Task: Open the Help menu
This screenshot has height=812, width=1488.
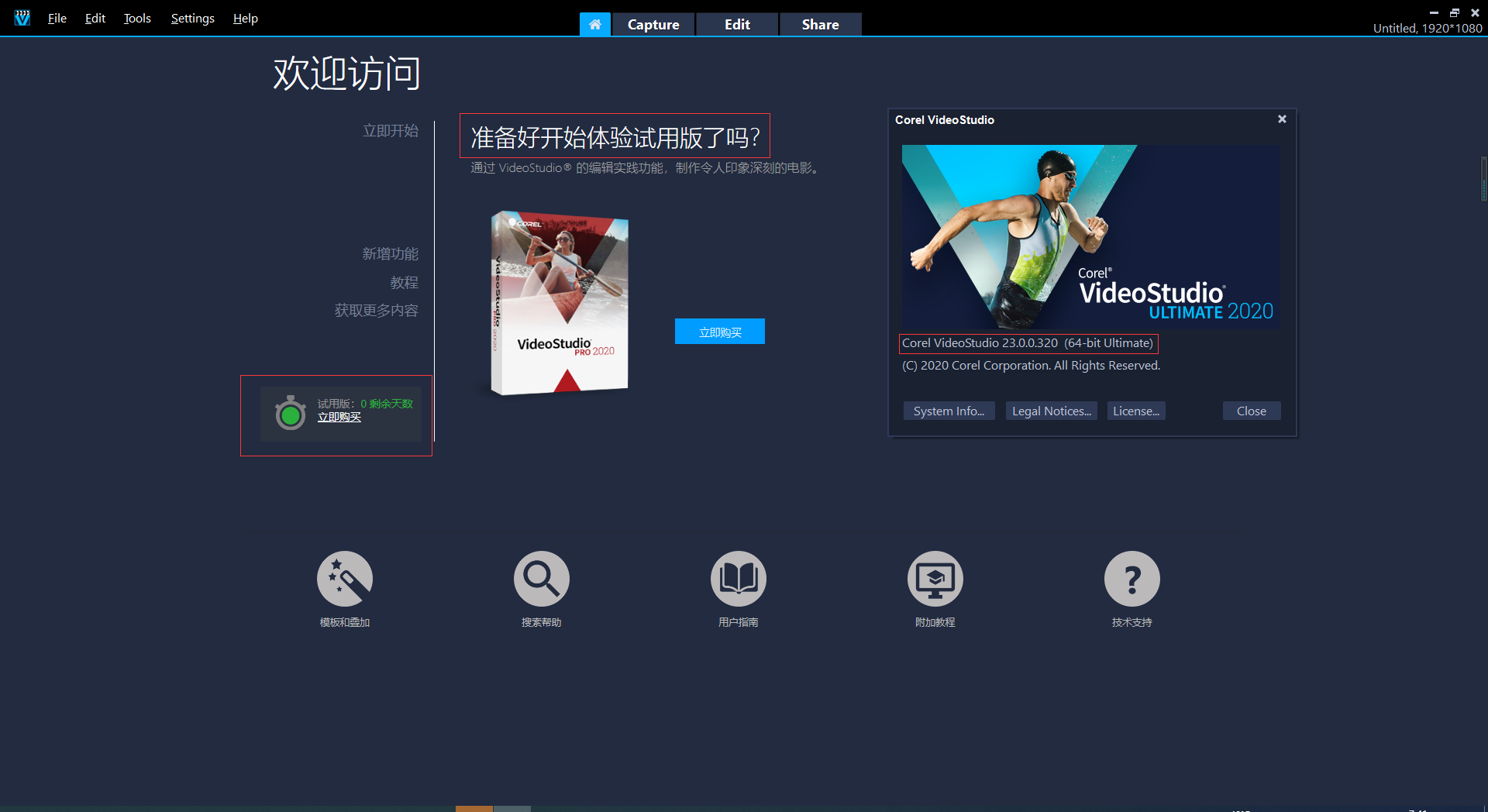Action: pyautogui.click(x=246, y=19)
